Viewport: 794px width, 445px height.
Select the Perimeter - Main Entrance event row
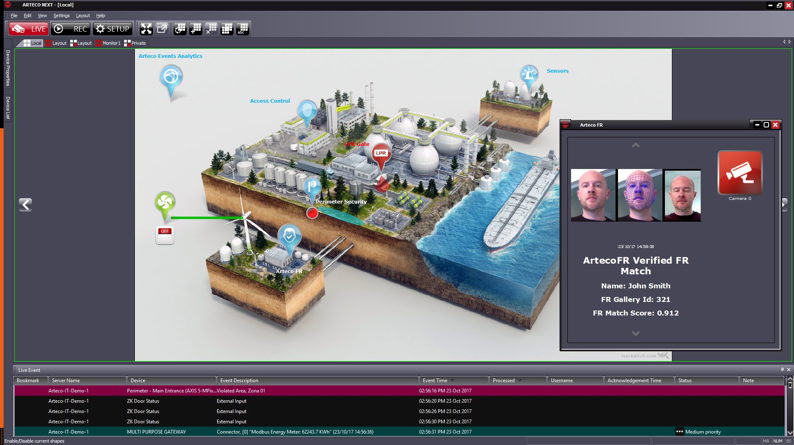[400, 390]
